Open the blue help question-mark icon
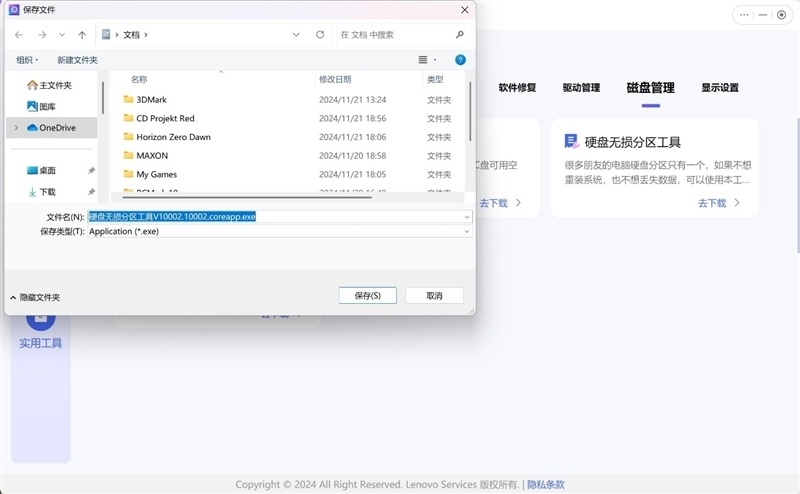This screenshot has width=800, height=494. 460,60
